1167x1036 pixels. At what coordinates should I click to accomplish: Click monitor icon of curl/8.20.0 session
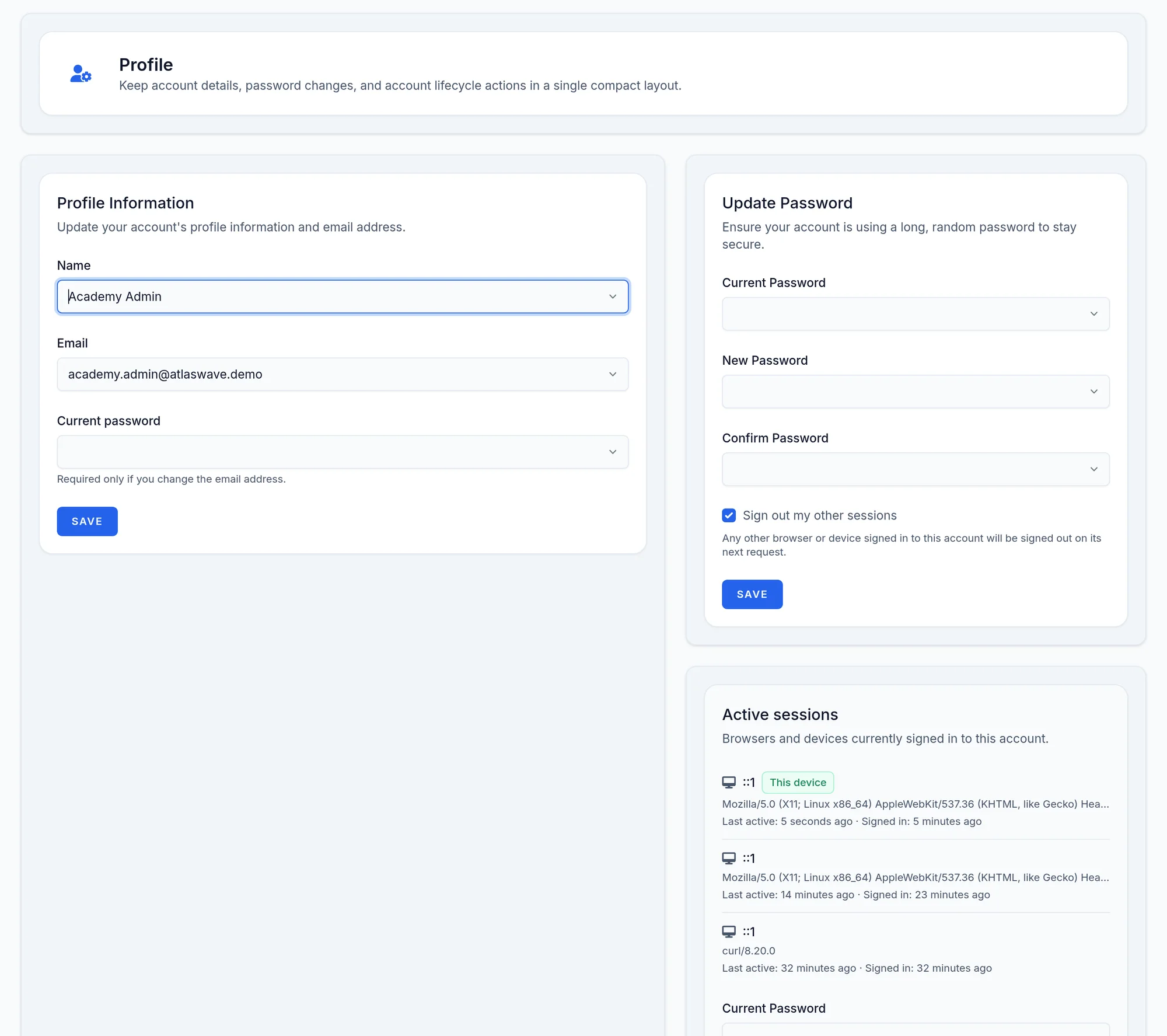pos(729,932)
